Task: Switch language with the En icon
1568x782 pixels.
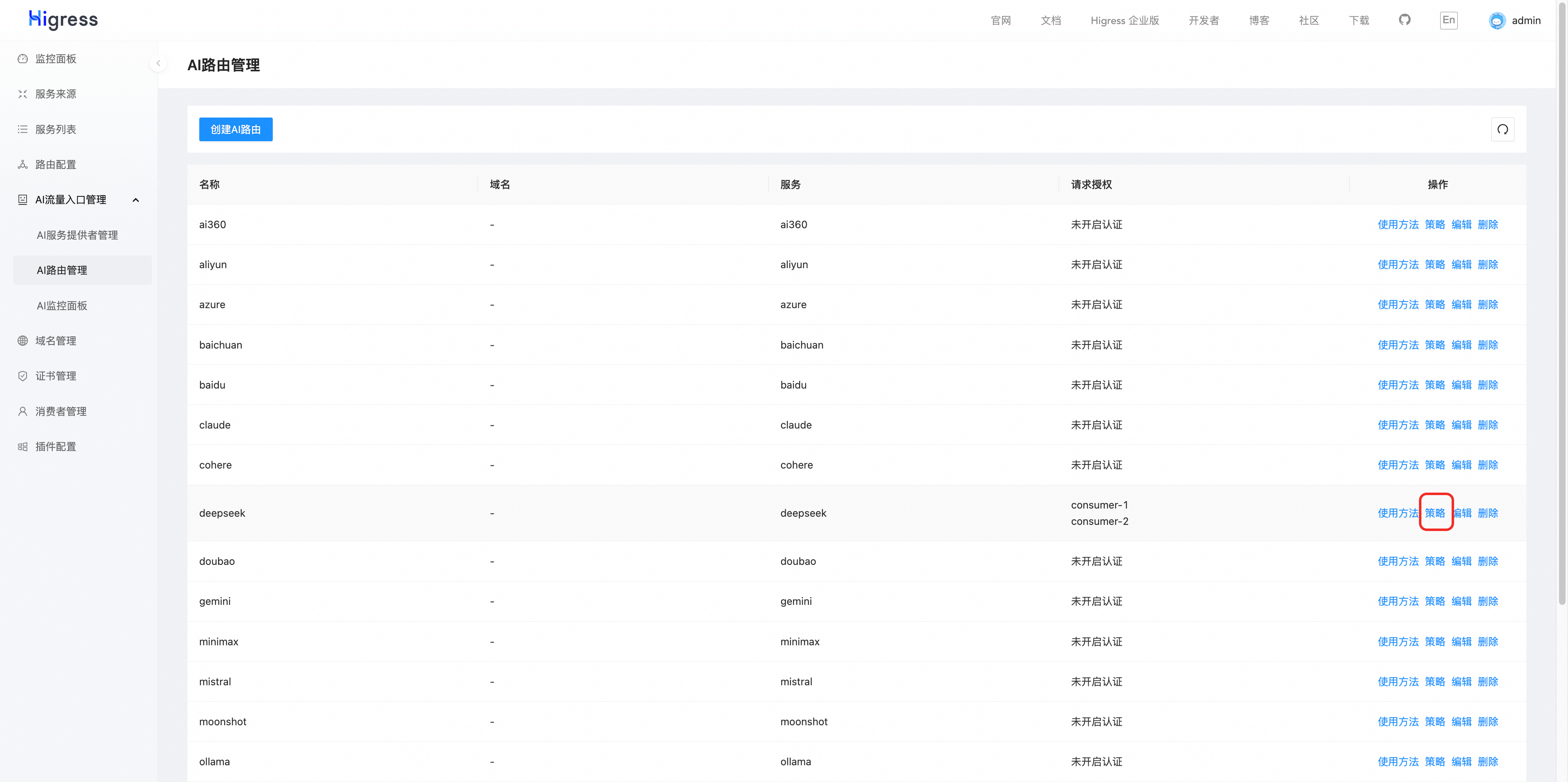Action: click(x=1449, y=20)
